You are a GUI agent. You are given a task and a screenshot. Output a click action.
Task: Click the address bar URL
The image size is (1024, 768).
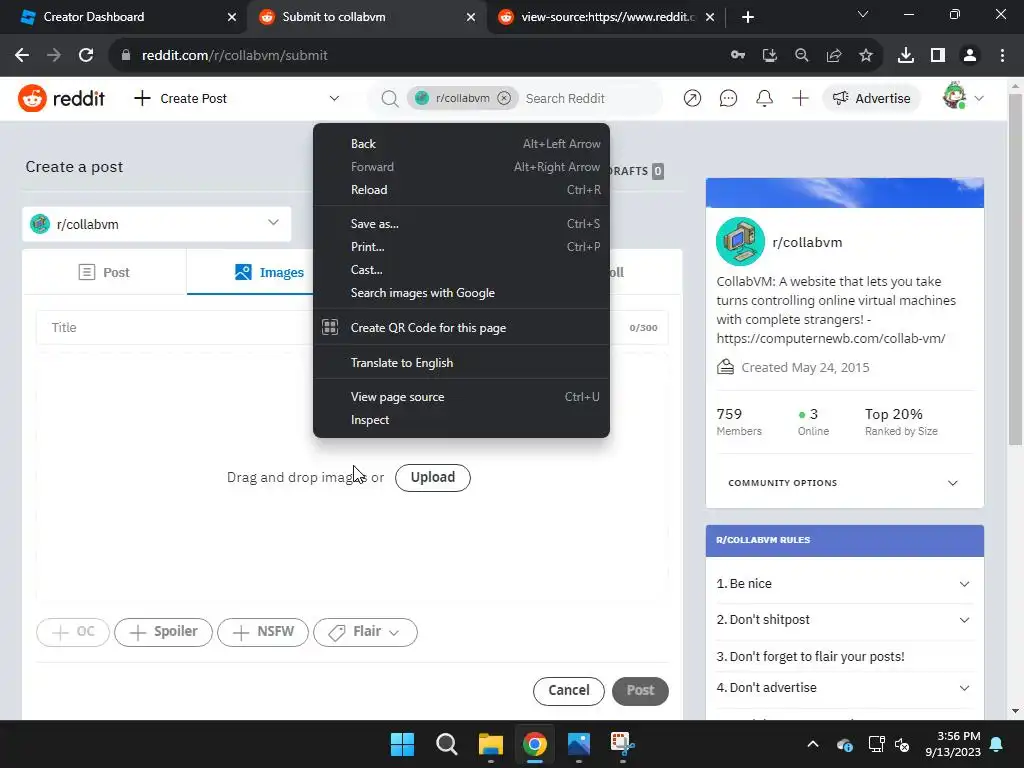(234, 56)
